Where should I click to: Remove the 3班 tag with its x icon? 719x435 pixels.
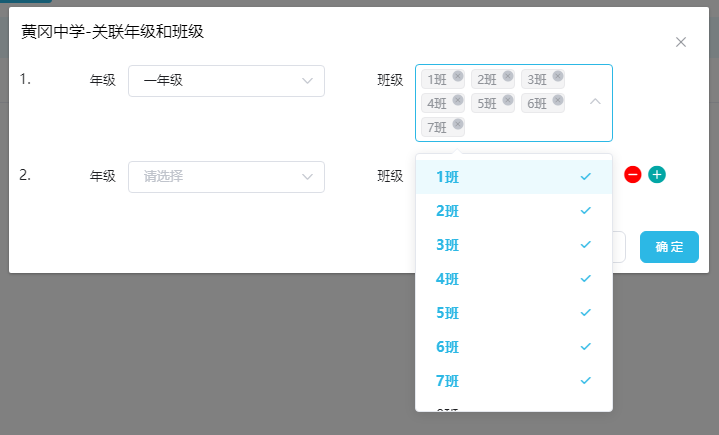(x=558, y=76)
